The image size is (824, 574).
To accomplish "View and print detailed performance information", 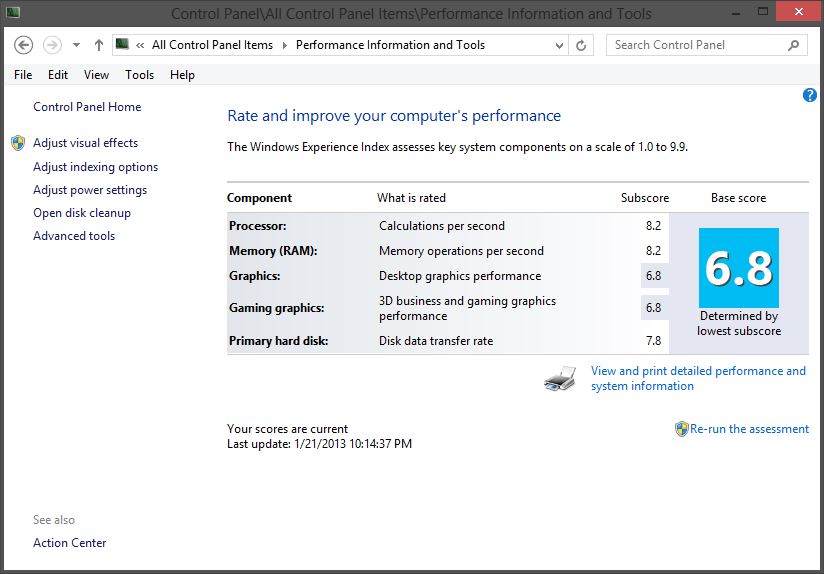I will coord(698,378).
